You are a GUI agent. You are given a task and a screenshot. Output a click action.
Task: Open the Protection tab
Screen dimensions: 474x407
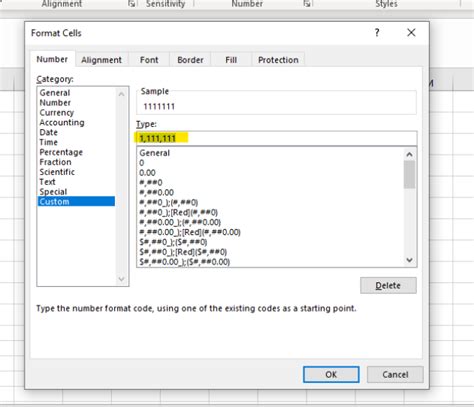278,60
